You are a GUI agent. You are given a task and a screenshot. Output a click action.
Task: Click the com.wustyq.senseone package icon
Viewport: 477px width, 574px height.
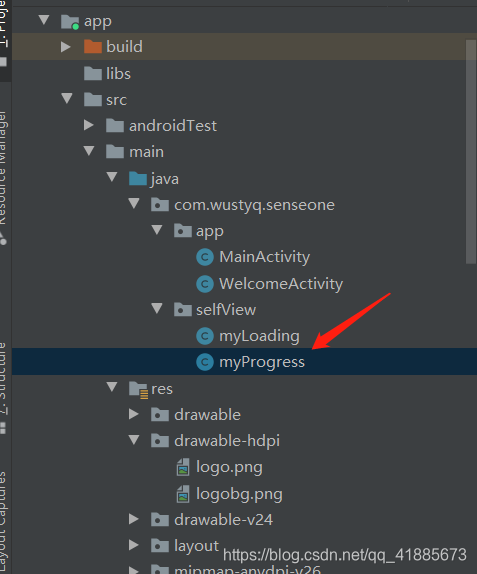(160, 204)
